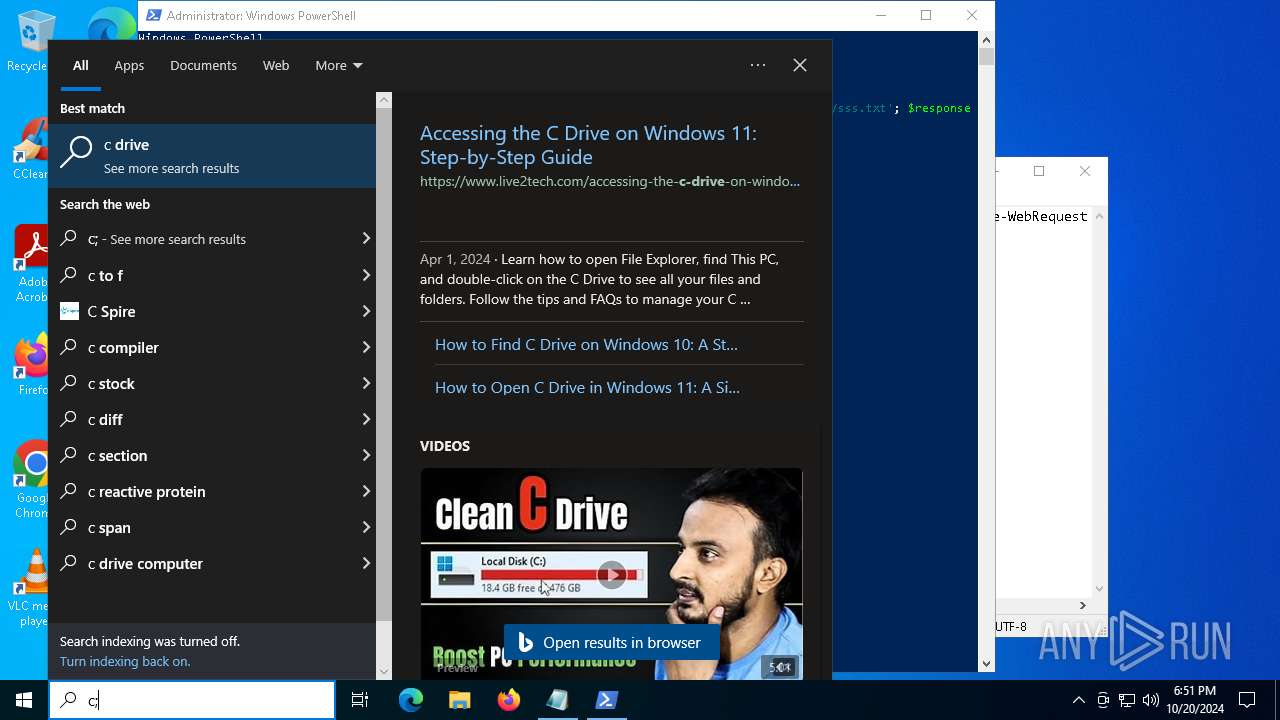1280x720 pixels.
Task: Select the Web search tab
Action: tap(276, 65)
